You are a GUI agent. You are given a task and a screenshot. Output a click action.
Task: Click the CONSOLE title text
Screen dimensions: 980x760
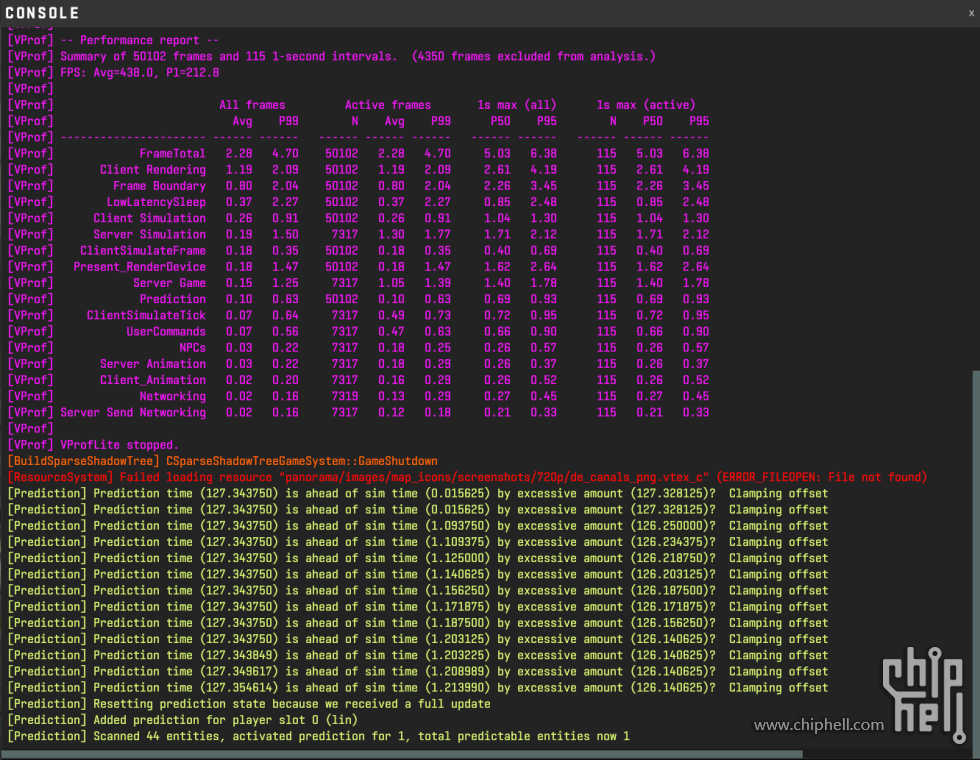tap(42, 14)
